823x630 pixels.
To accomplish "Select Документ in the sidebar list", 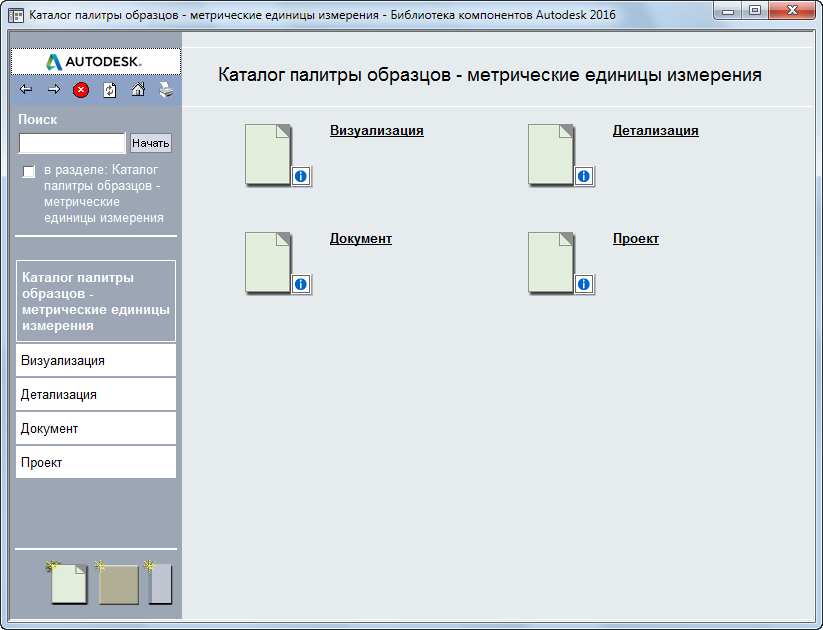I will pyautogui.click(x=96, y=428).
